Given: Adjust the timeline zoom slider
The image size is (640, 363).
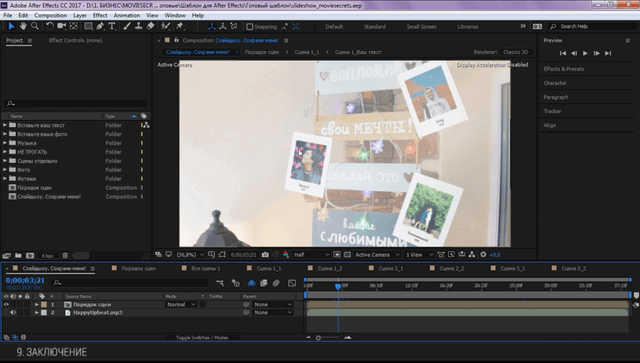Looking at the screenshot, I should pyautogui.click(x=318, y=337).
